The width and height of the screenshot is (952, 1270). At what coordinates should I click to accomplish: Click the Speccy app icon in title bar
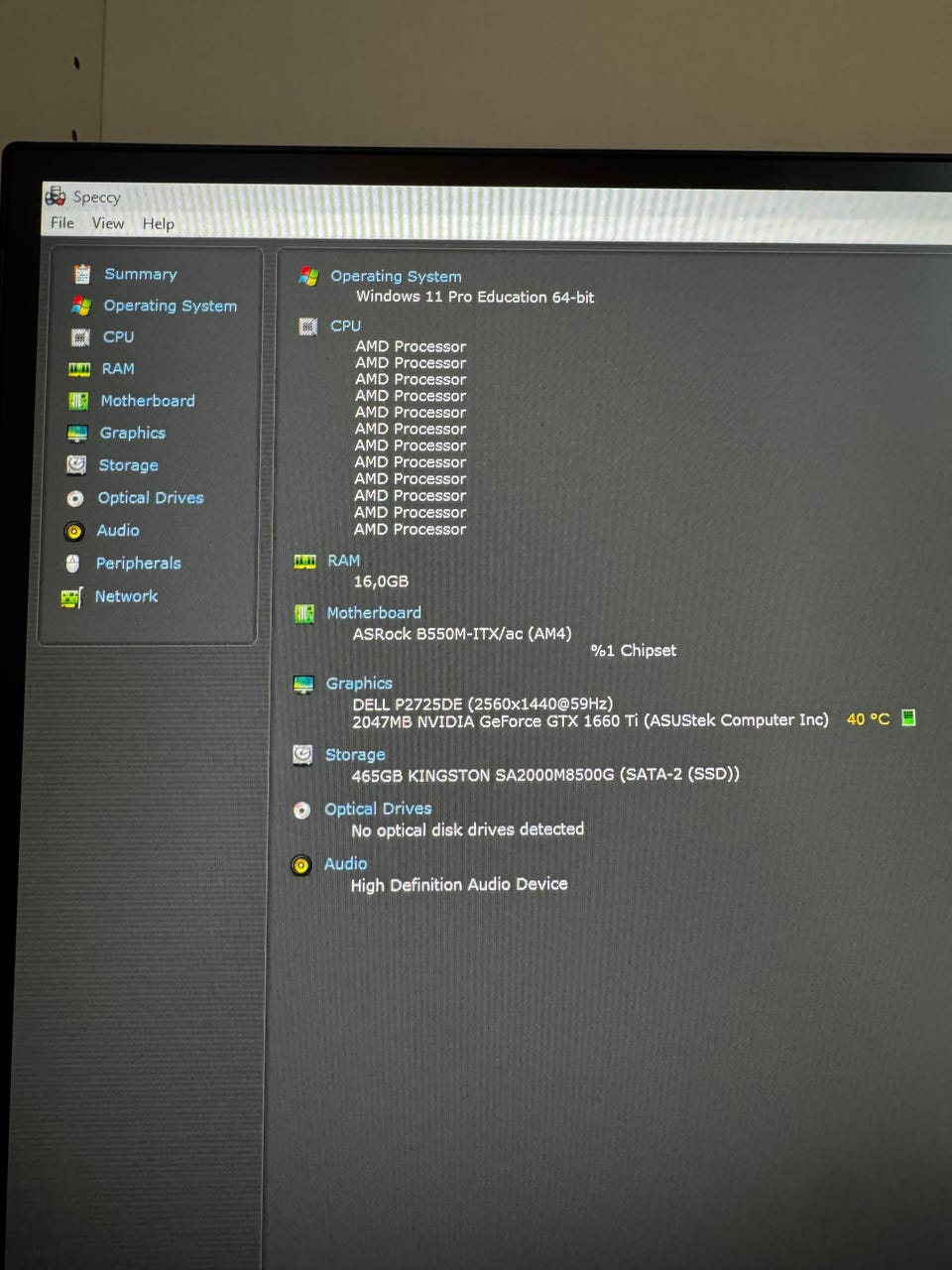56,195
